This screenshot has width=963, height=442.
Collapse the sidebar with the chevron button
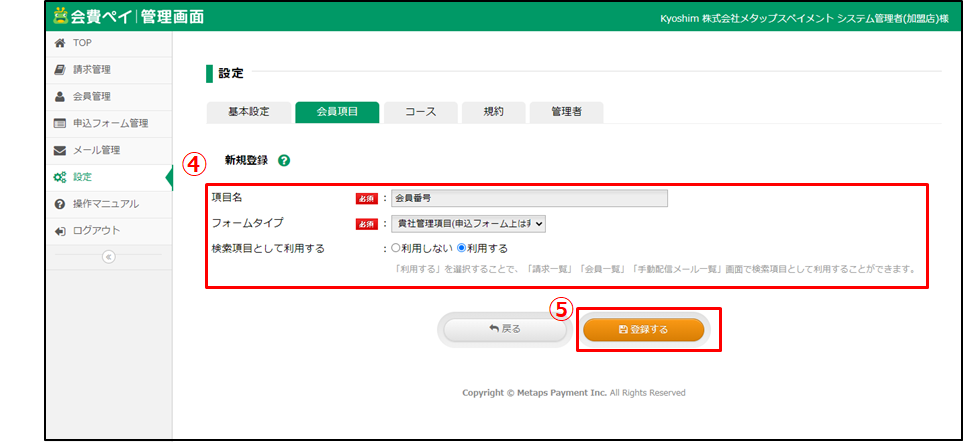109,256
